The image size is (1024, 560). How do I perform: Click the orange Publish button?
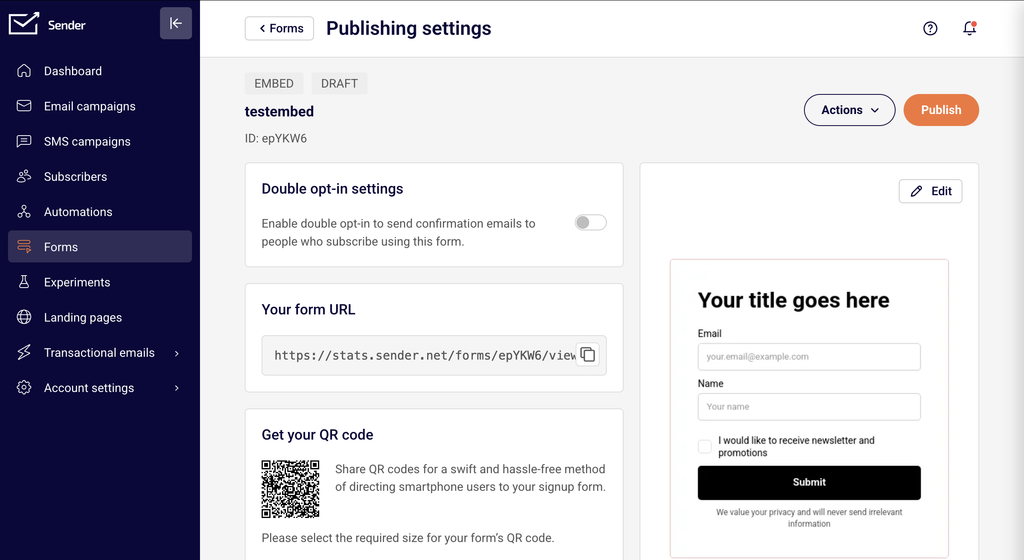(941, 110)
